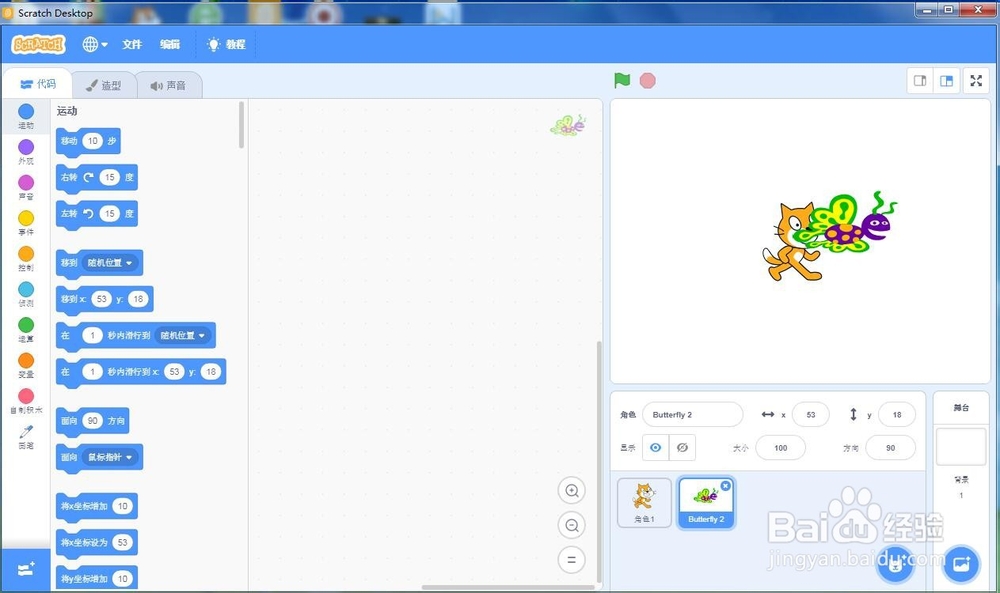1000x593 pixels.
Task: Open the 文件 menu
Action: pyautogui.click(x=132, y=44)
